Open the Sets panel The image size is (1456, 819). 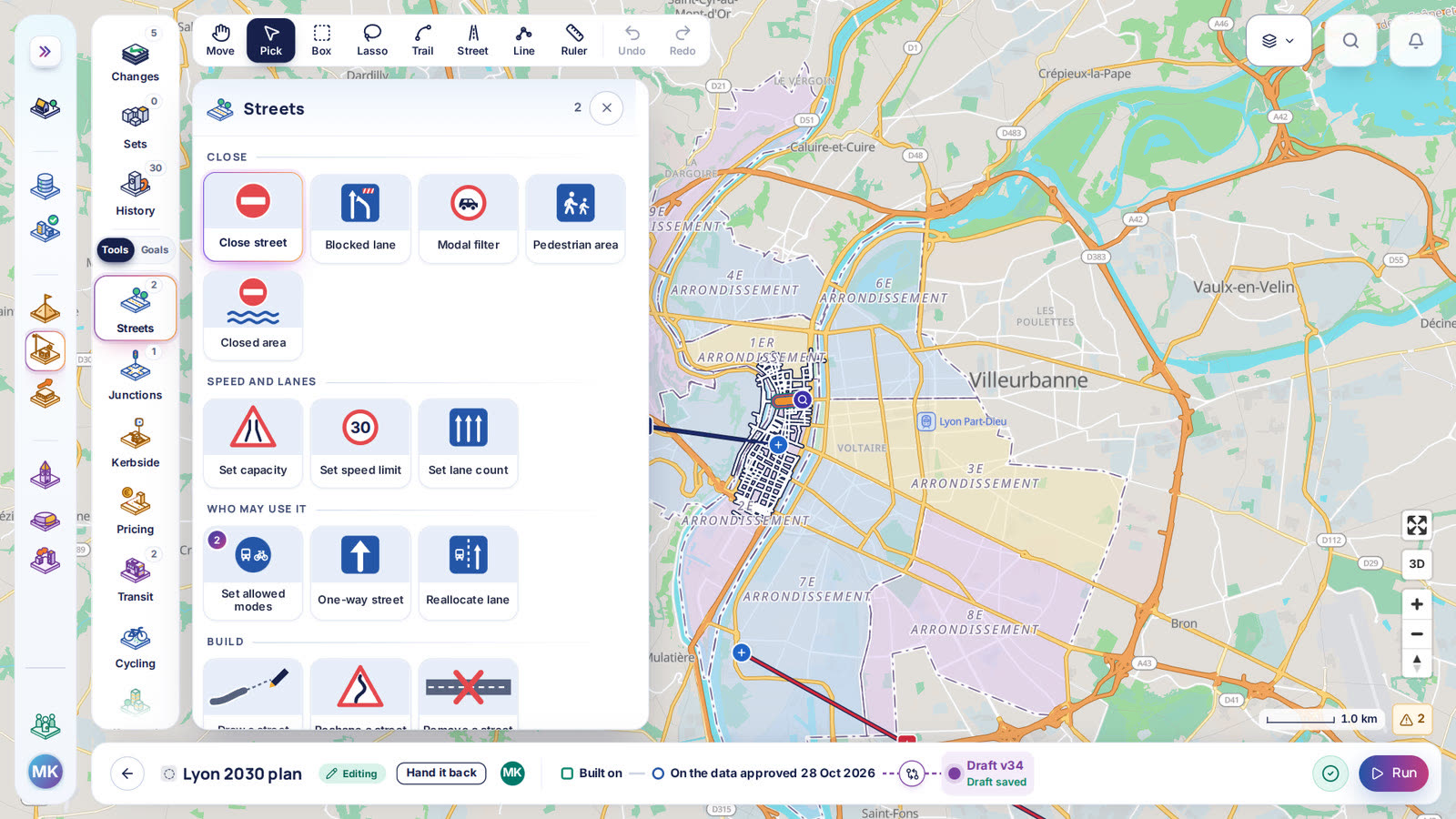136,124
